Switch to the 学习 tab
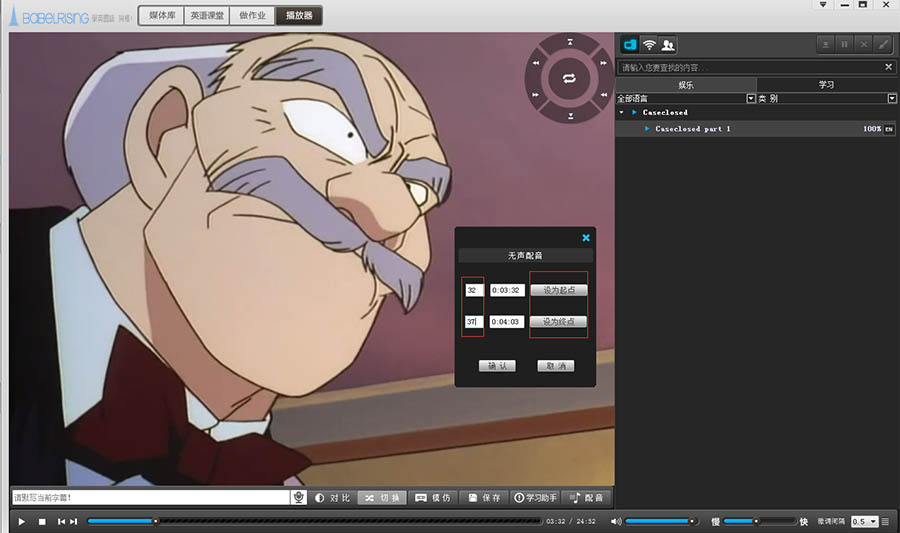The width and height of the screenshot is (900, 533). point(827,85)
